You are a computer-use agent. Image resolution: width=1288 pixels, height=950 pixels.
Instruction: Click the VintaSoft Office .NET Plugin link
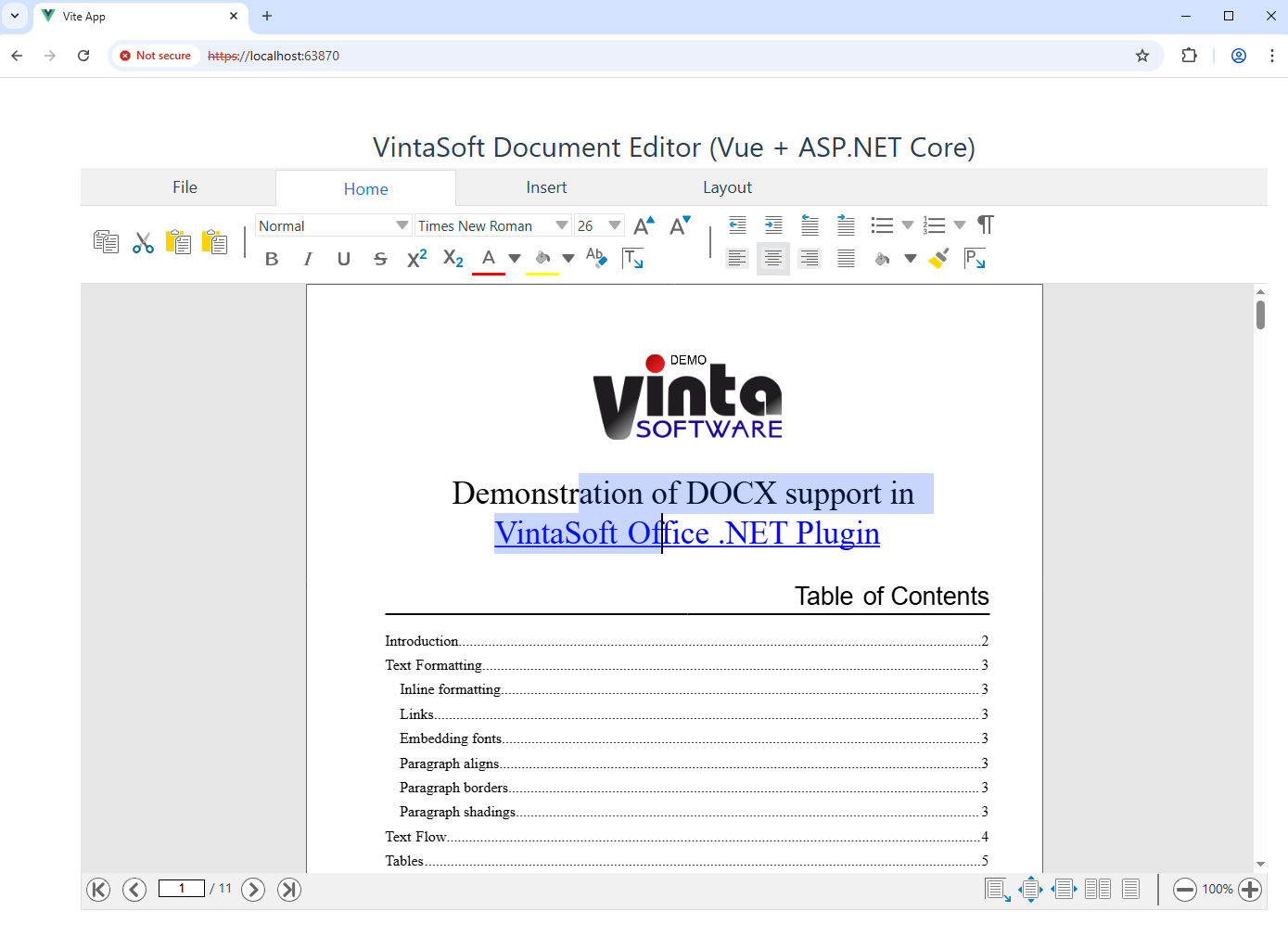[x=686, y=533]
